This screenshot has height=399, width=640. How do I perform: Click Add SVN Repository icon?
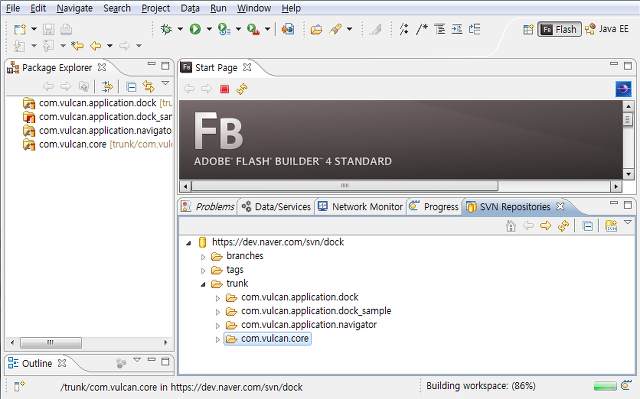tap(611, 226)
